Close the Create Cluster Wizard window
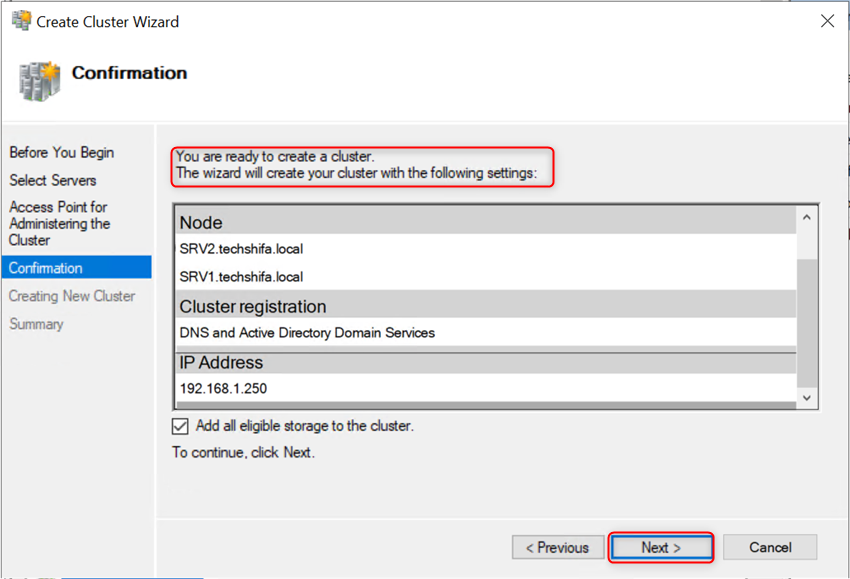The image size is (850, 579). (x=827, y=21)
